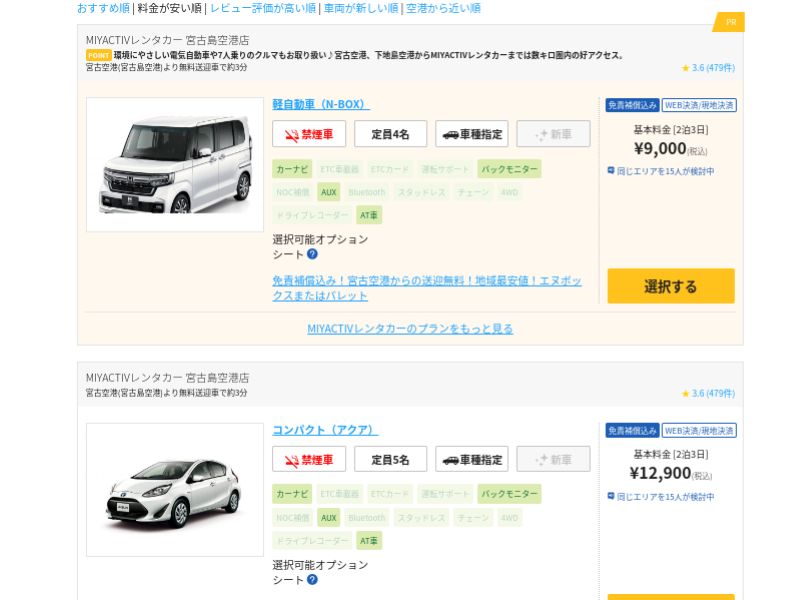800x600 pixels.
Task: Click 新車 badge in N-BOX card
Action: pyautogui.click(x=554, y=134)
